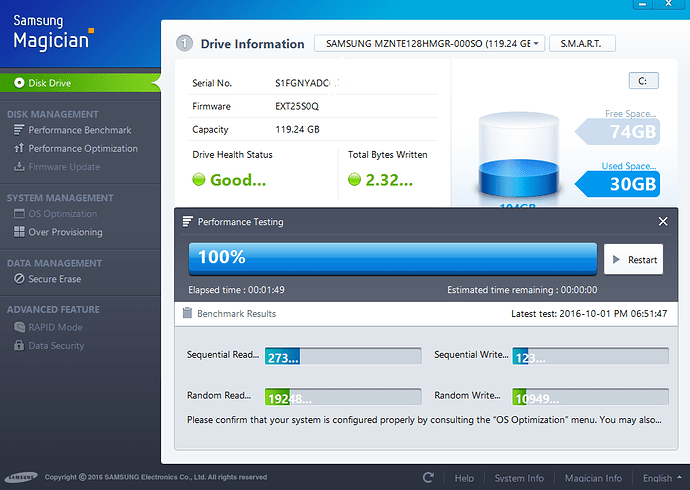The height and width of the screenshot is (490, 690).
Task: Click the Firmware Update download icon
Action: pos(19,166)
